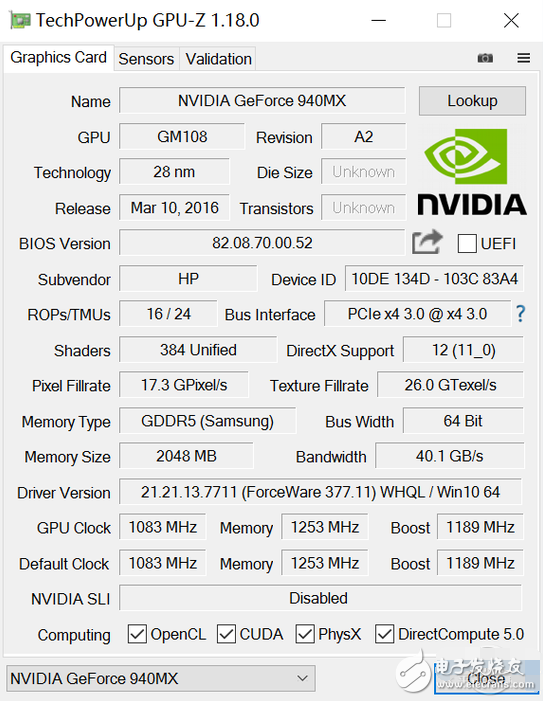
Task: Toggle the OpenCL checkbox
Action: pyautogui.click(x=137, y=634)
